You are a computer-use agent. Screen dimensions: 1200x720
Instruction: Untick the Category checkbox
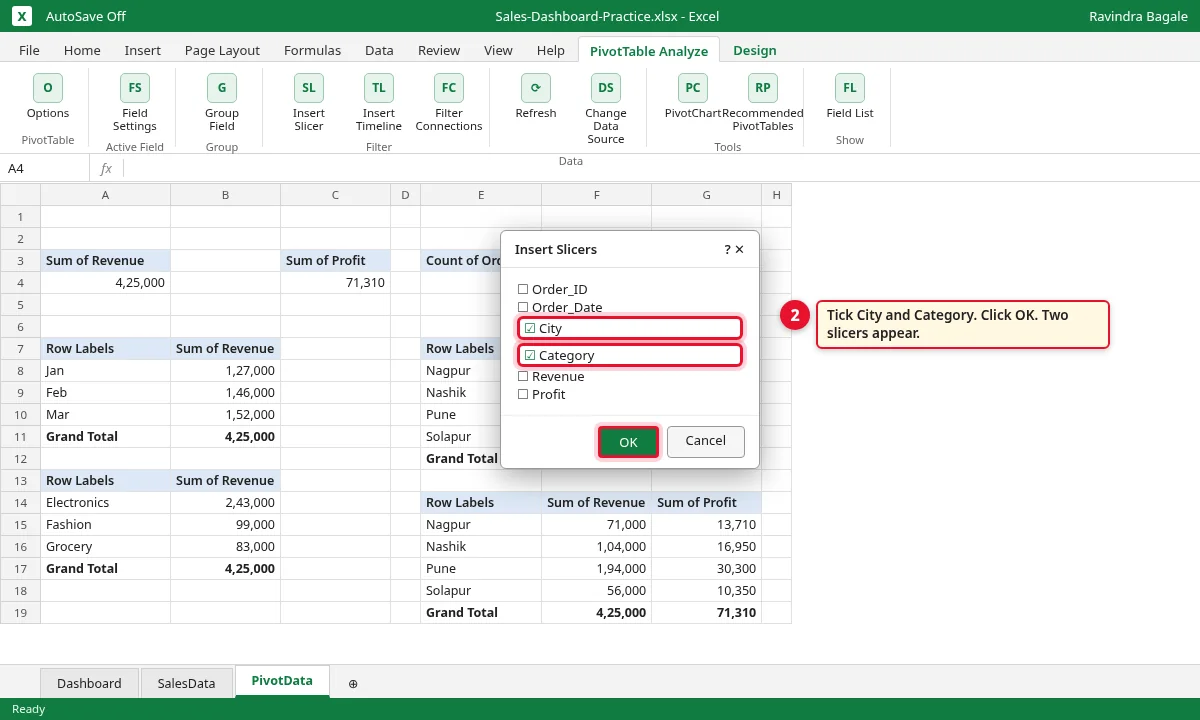tap(530, 355)
